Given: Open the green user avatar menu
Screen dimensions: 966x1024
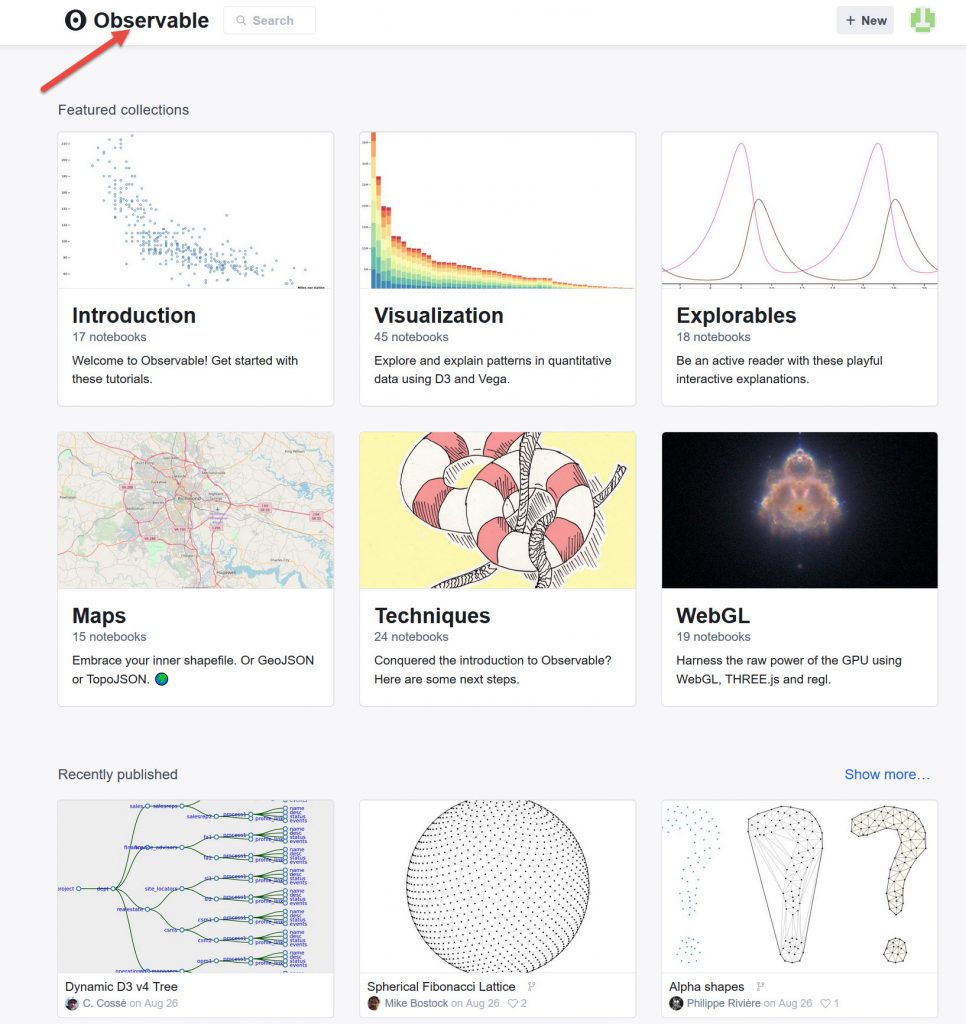Looking at the screenshot, I should [922, 20].
